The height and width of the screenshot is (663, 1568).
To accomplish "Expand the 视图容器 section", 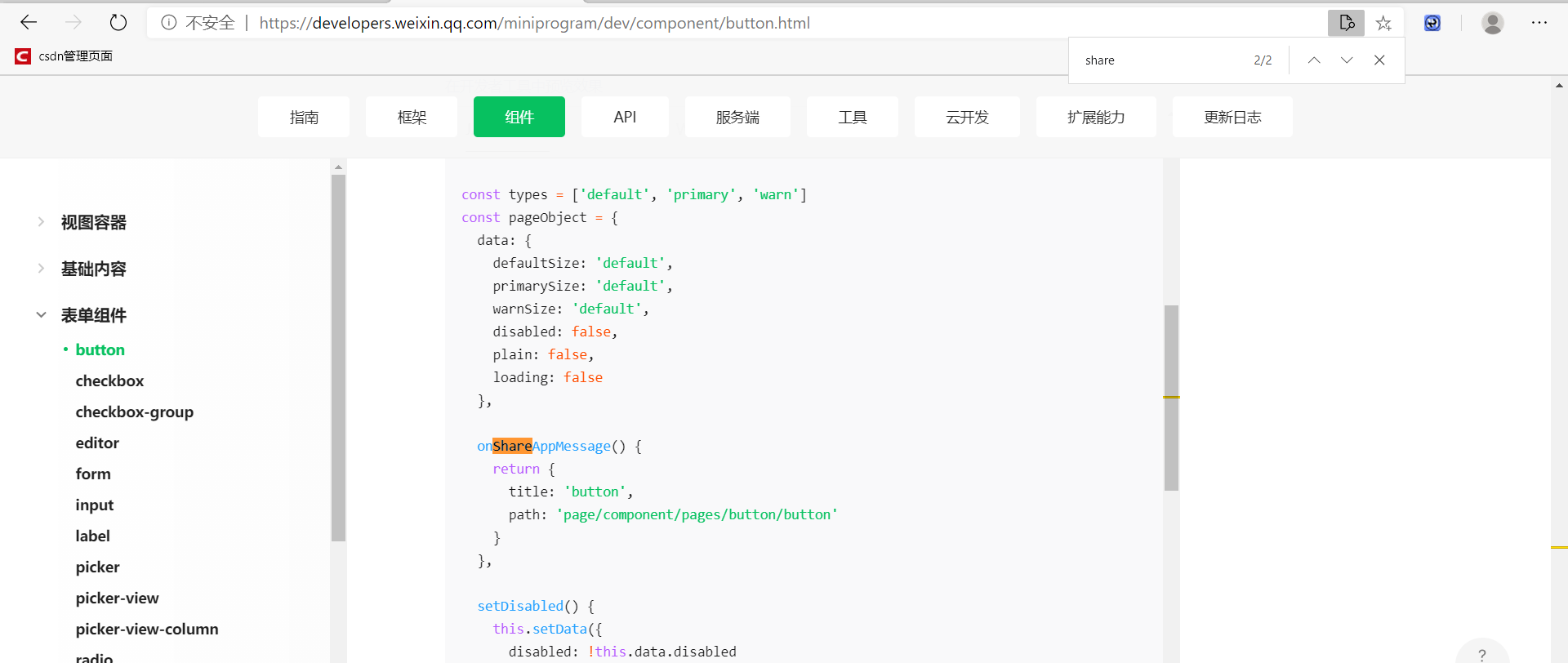I will tap(93, 222).
